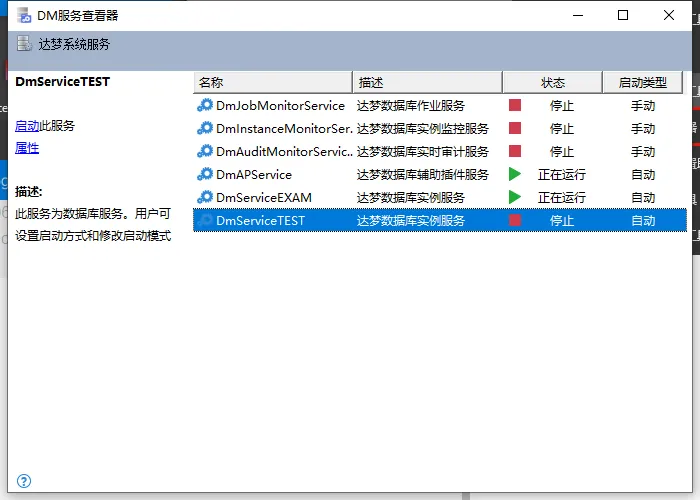The width and height of the screenshot is (700, 500).
Task: Click red stop indicator for DmInstanceMonitorSer.
Action: point(515,129)
